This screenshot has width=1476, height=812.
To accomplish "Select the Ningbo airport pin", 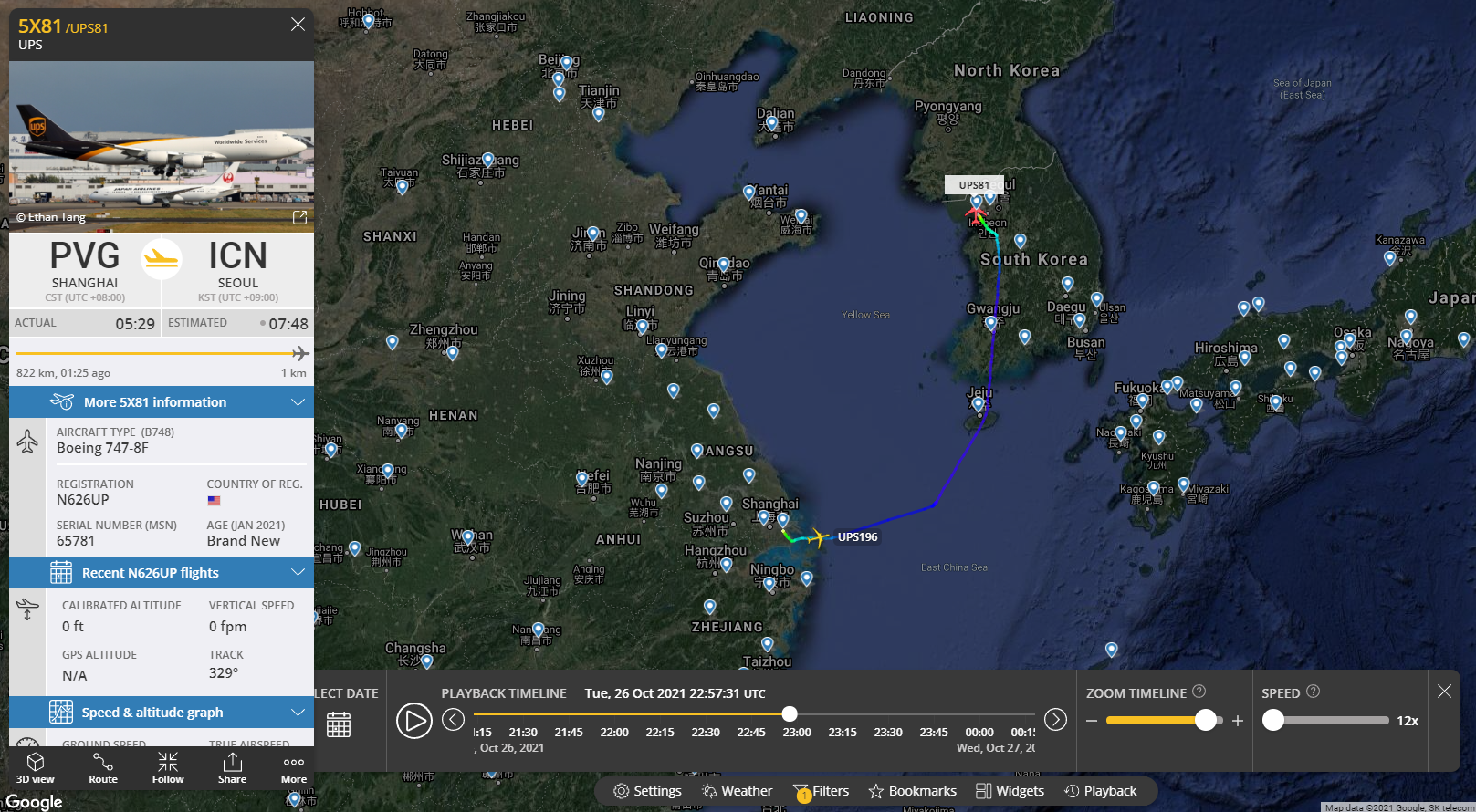I will coord(769,584).
